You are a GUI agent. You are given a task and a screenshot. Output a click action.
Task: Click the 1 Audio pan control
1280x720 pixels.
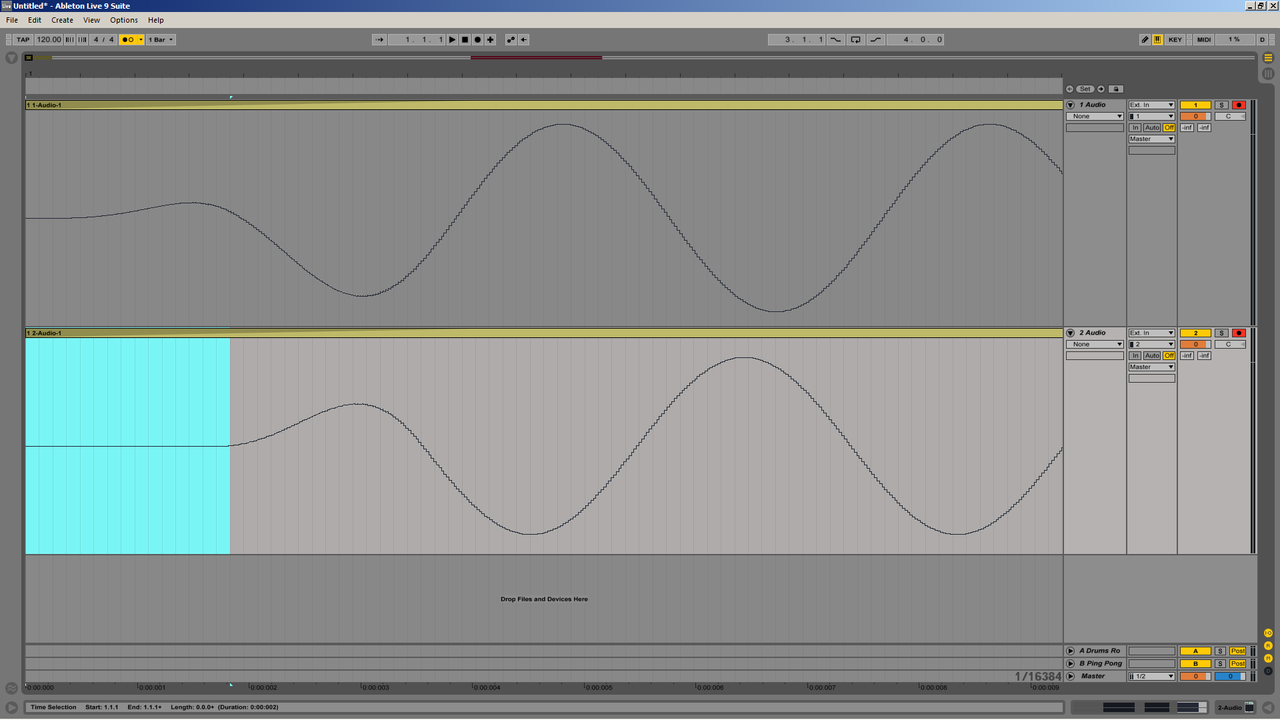[1230, 117]
